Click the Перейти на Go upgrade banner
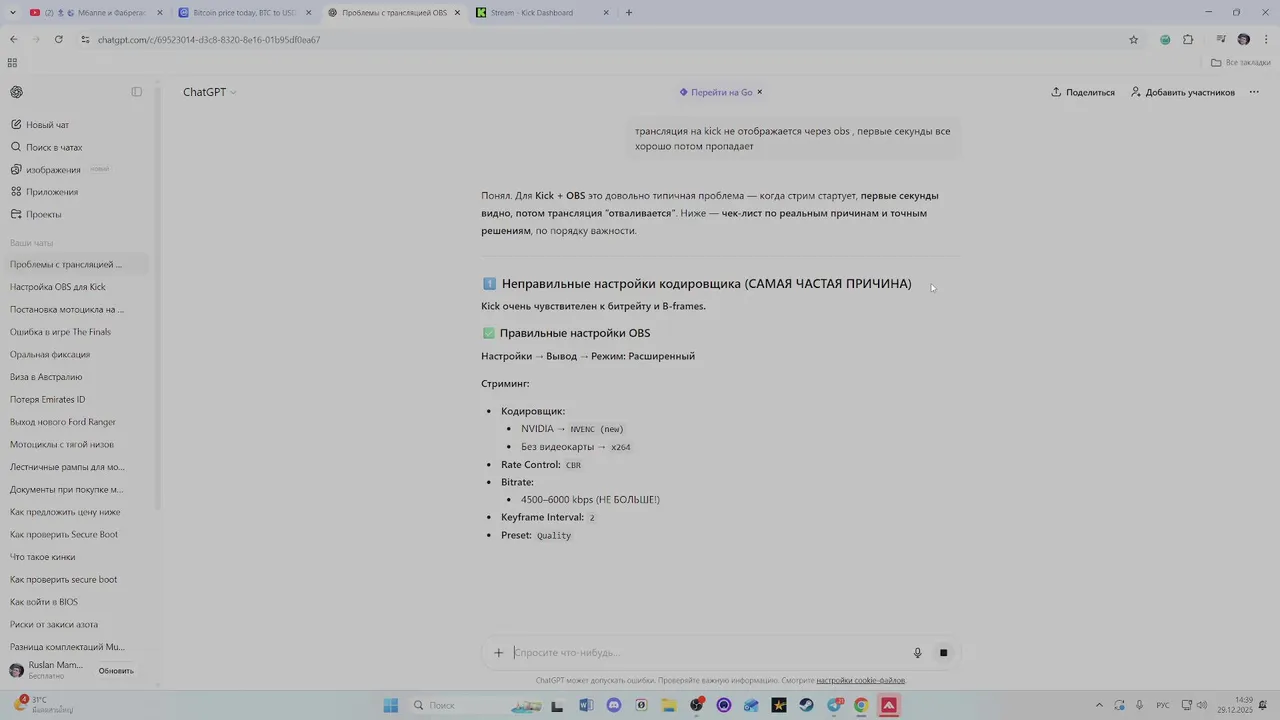Screen dimensions: 1280x720 [716, 92]
